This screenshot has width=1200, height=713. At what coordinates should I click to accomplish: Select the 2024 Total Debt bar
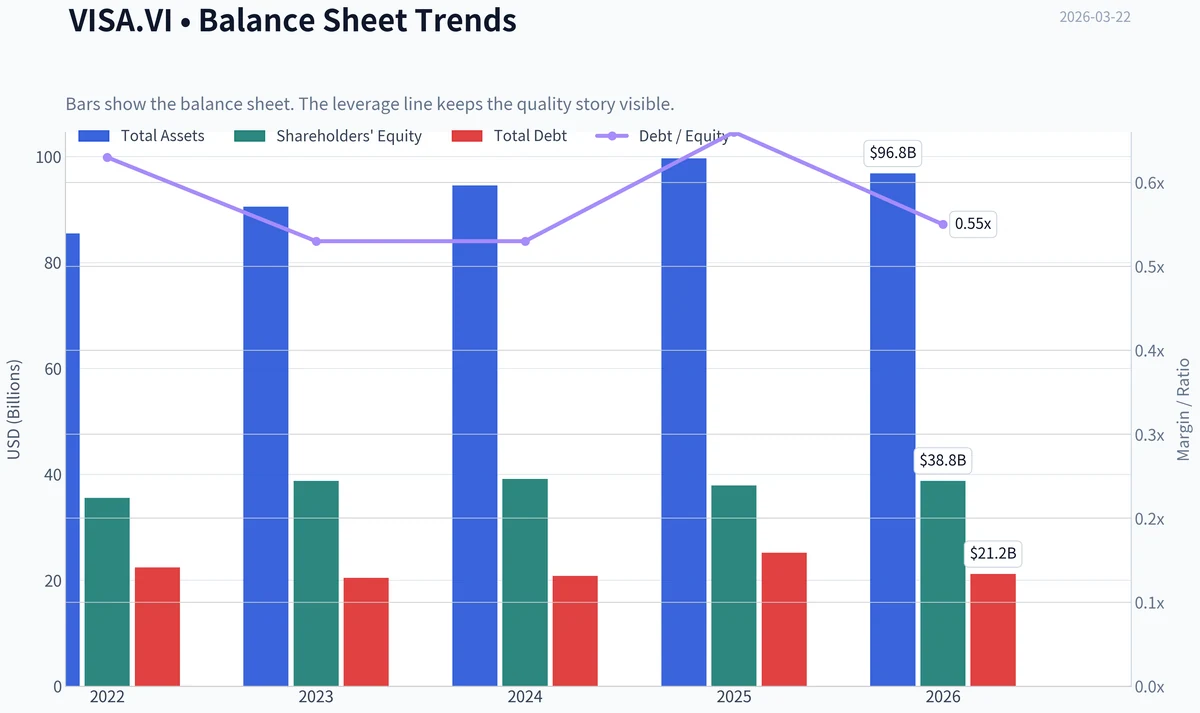click(x=575, y=631)
